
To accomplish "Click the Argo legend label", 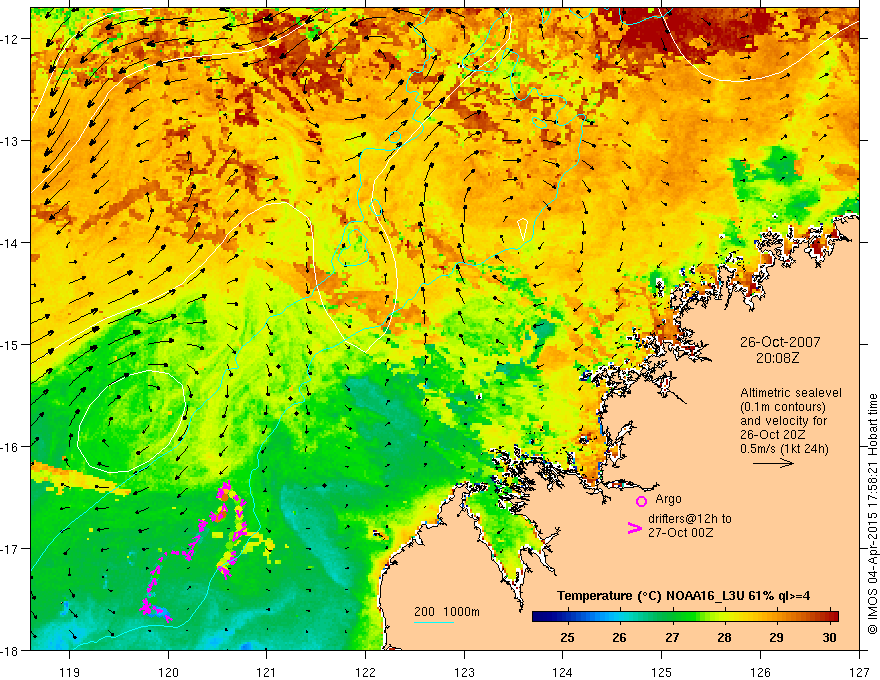I will pyautogui.click(x=668, y=499).
